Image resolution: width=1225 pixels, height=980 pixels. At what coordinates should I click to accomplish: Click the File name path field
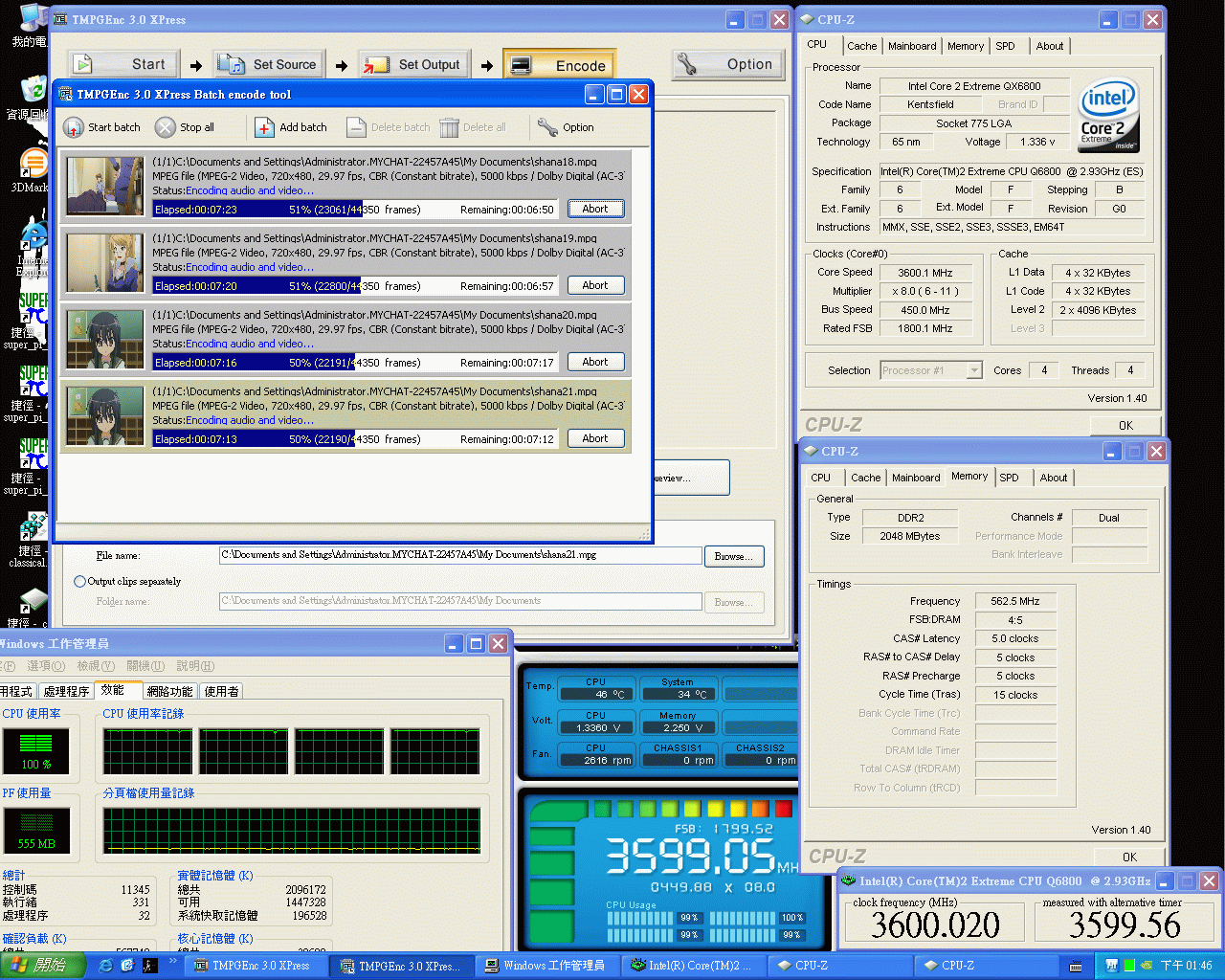click(x=459, y=555)
